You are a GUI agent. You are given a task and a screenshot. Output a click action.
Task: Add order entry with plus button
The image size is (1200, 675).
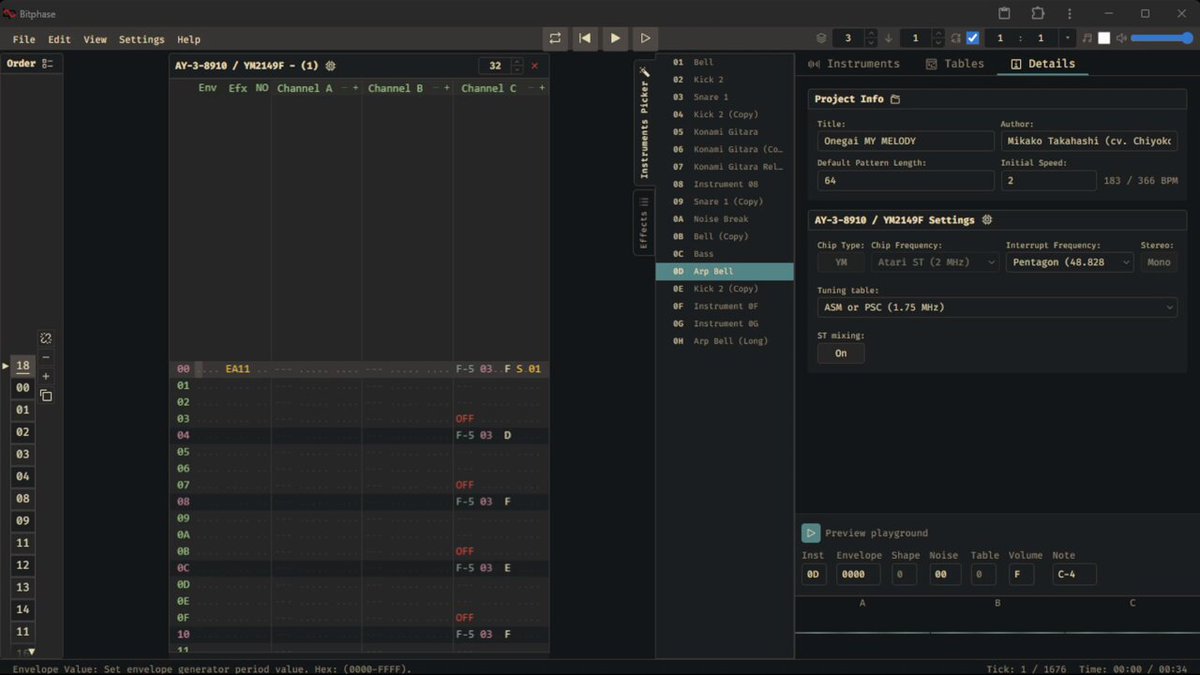[x=46, y=376]
